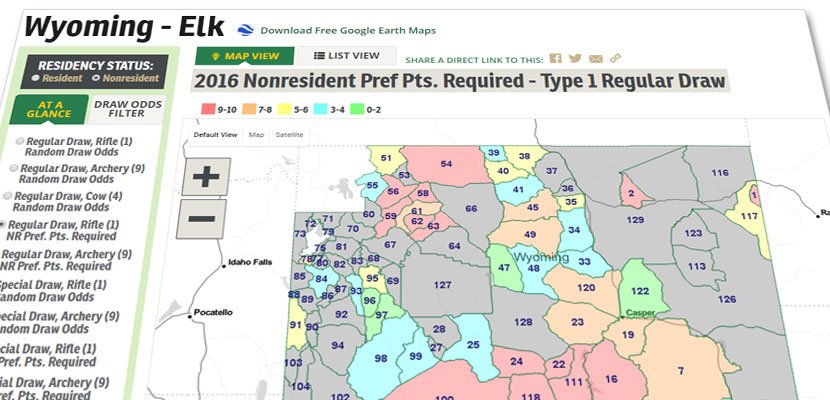
Task: Switch map to Default View
Action: pyautogui.click(x=215, y=134)
